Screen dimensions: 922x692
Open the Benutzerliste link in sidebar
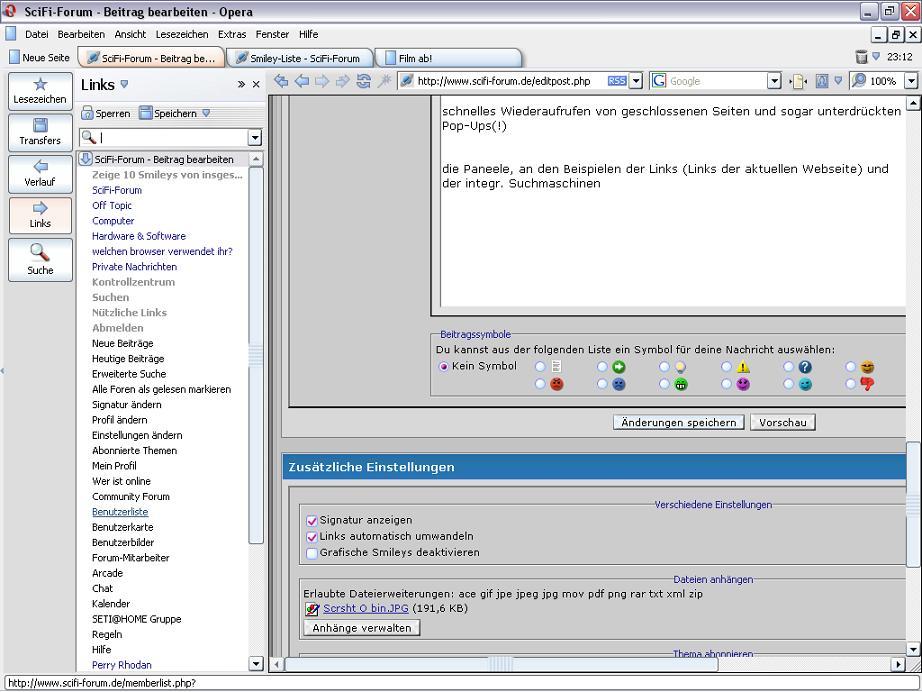click(x=120, y=512)
